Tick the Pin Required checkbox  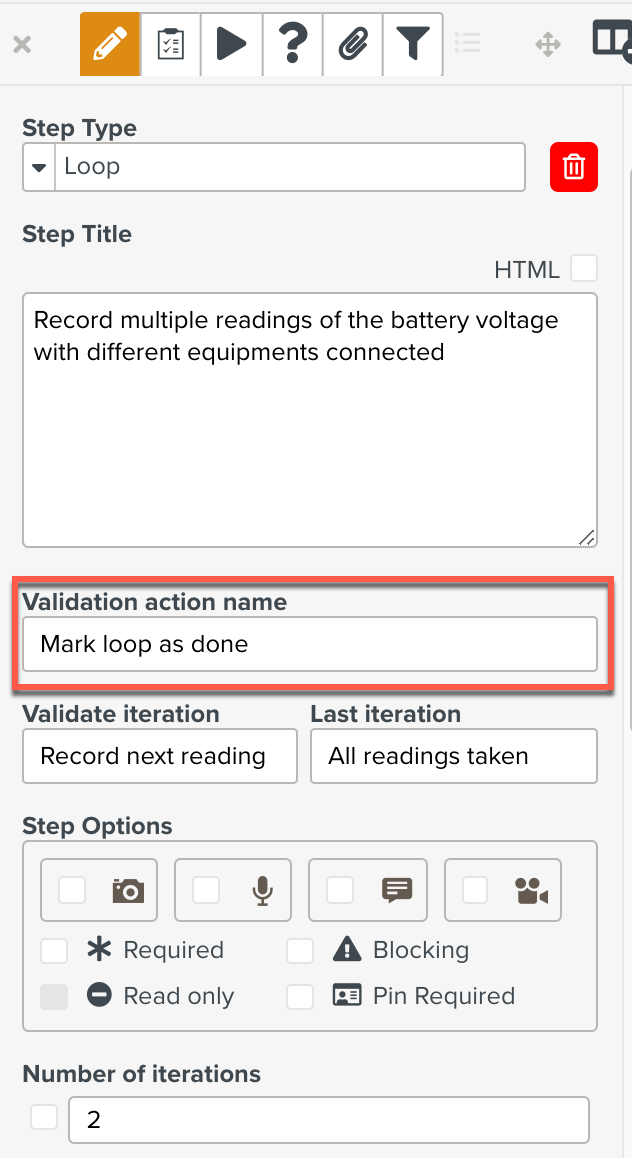pyautogui.click(x=300, y=996)
